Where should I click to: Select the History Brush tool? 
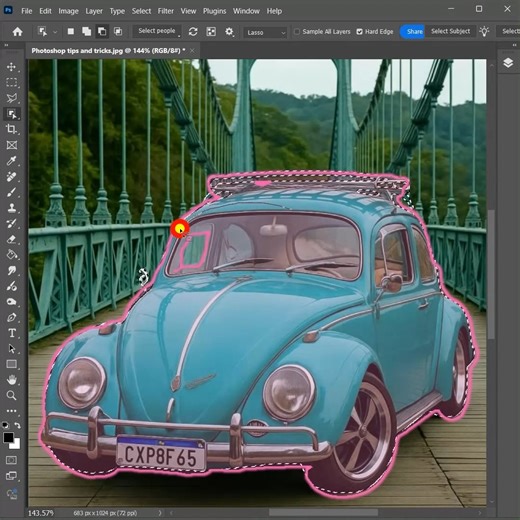pos(11,224)
